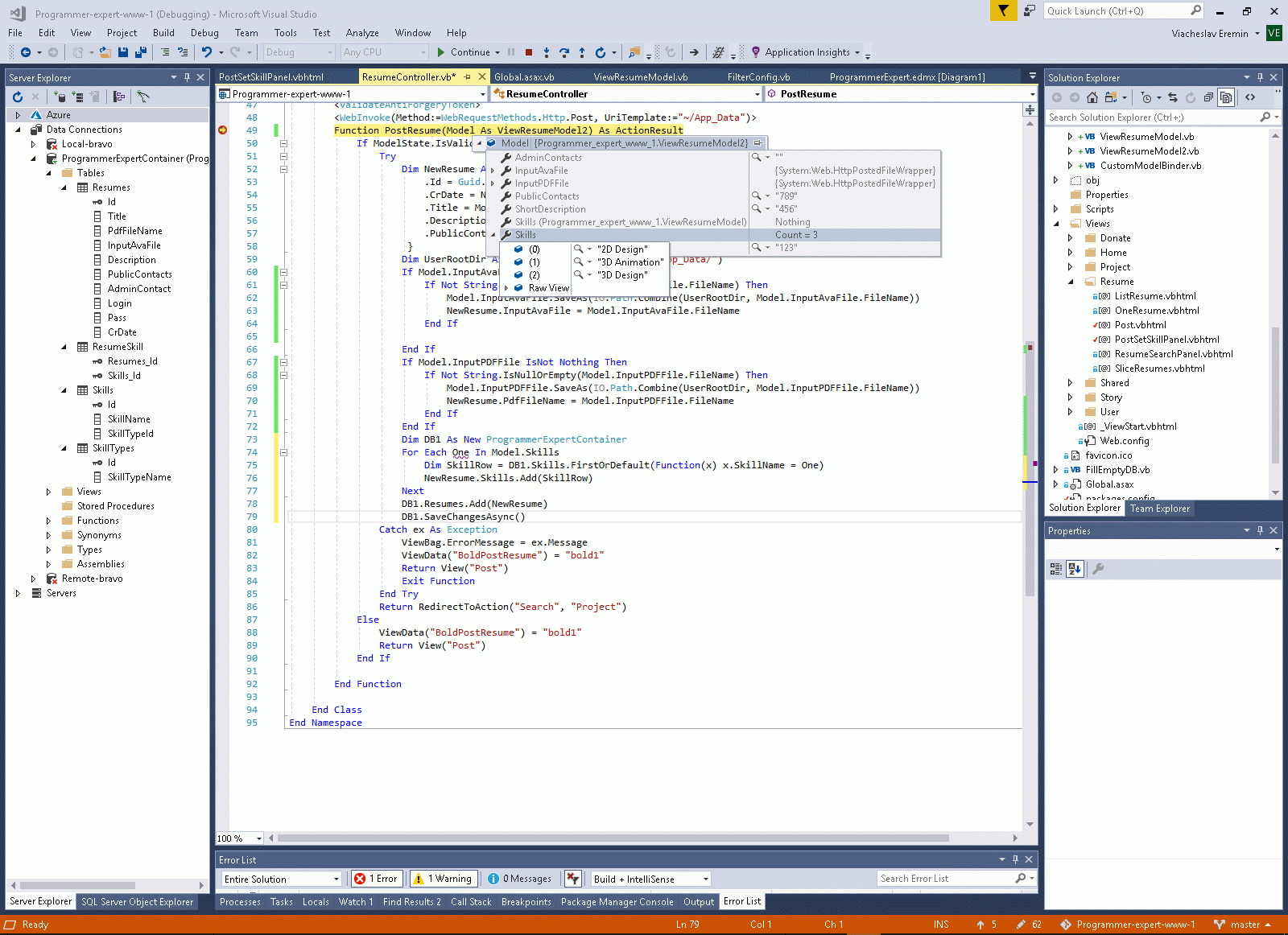Image resolution: width=1288 pixels, height=935 pixels.
Task: Click the Solution Explorer Home icon
Action: point(1092,97)
